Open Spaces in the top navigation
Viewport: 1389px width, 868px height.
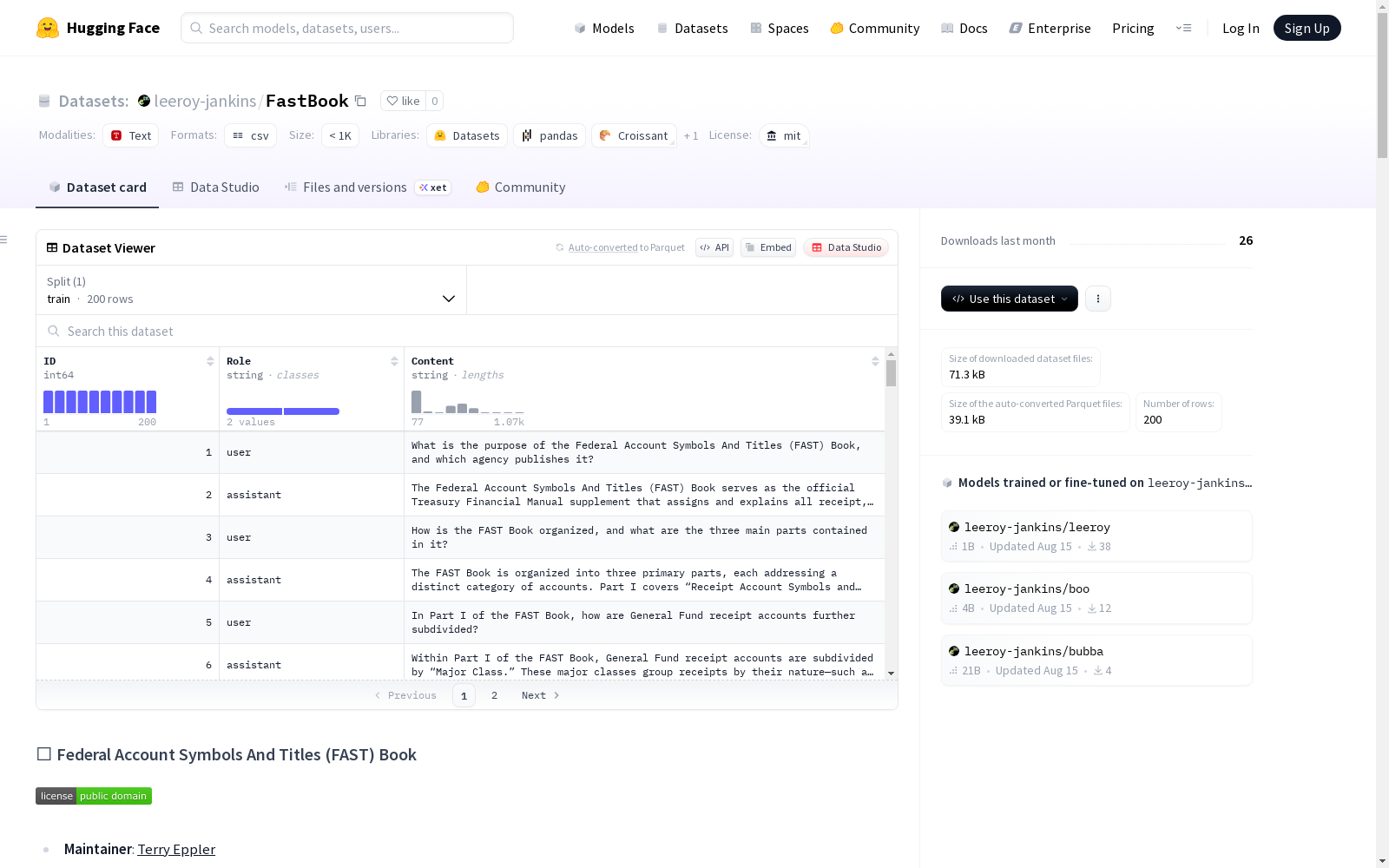780,28
